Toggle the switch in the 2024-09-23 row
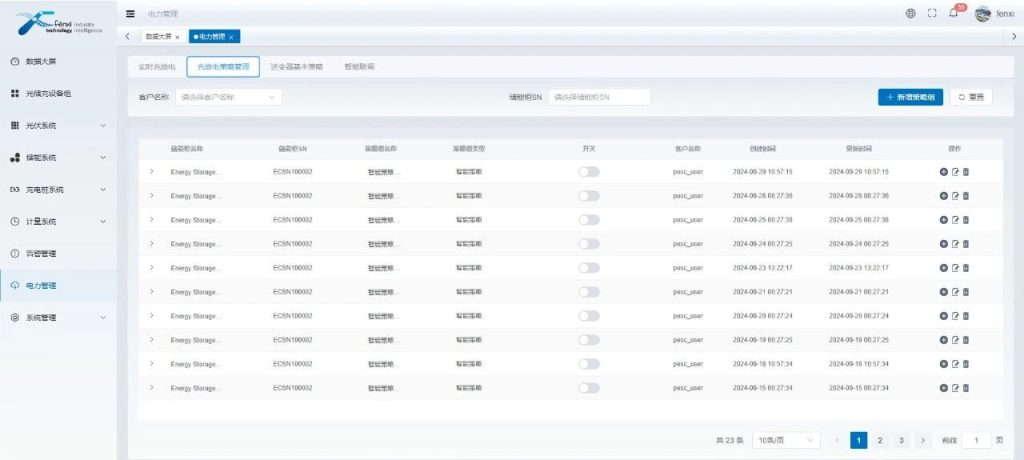This screenshot has height=460, width=1024. [x=589, y=268]
